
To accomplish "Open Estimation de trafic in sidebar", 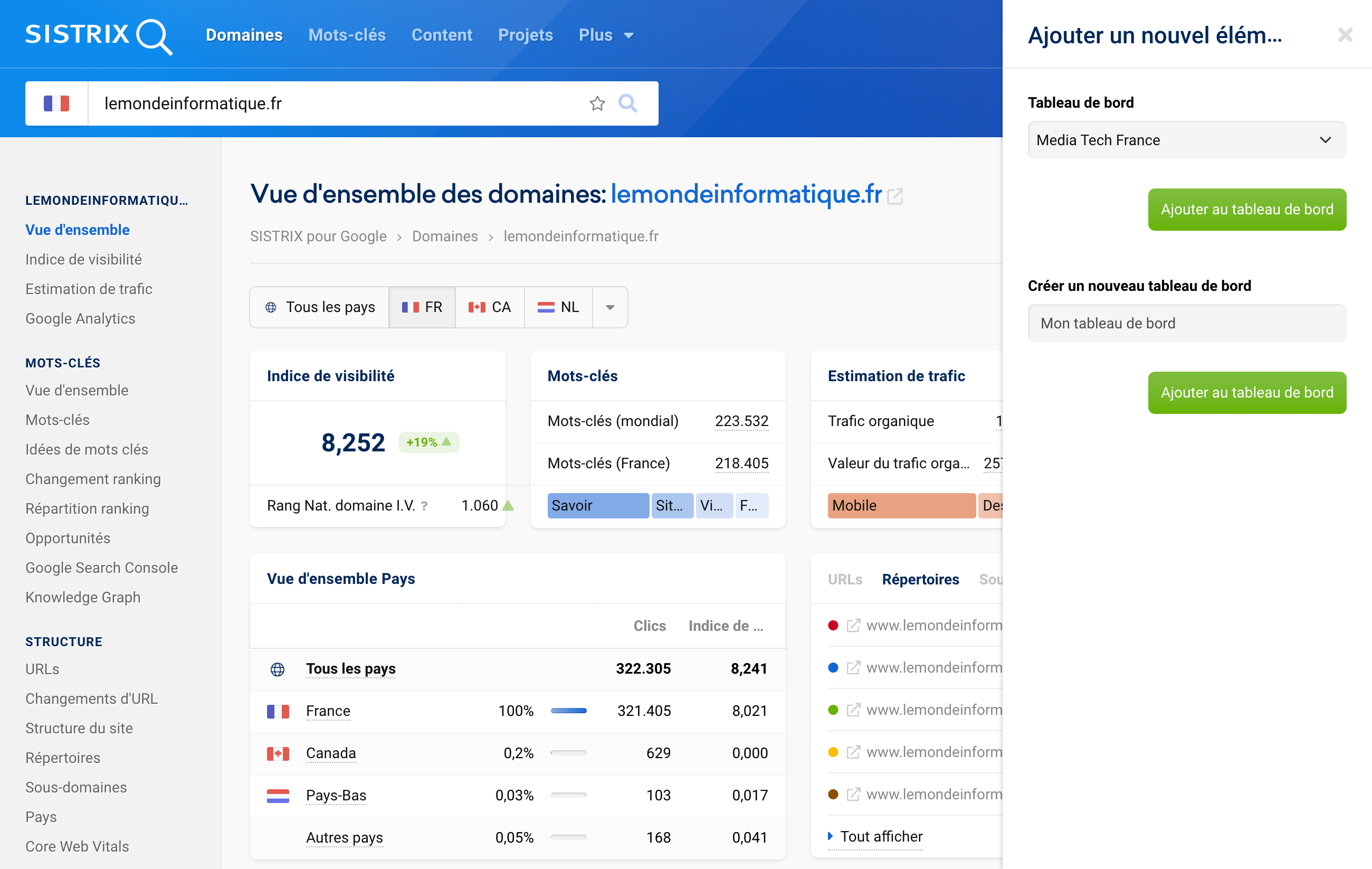I will coord(89,289).
